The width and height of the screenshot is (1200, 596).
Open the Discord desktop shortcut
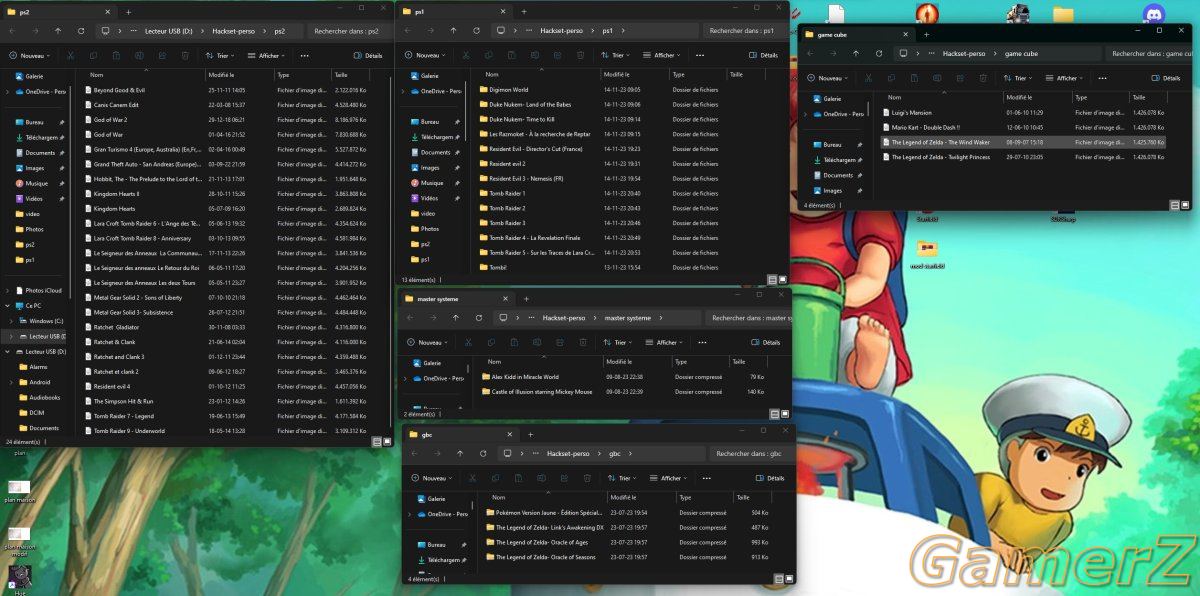coord(1154,14)
